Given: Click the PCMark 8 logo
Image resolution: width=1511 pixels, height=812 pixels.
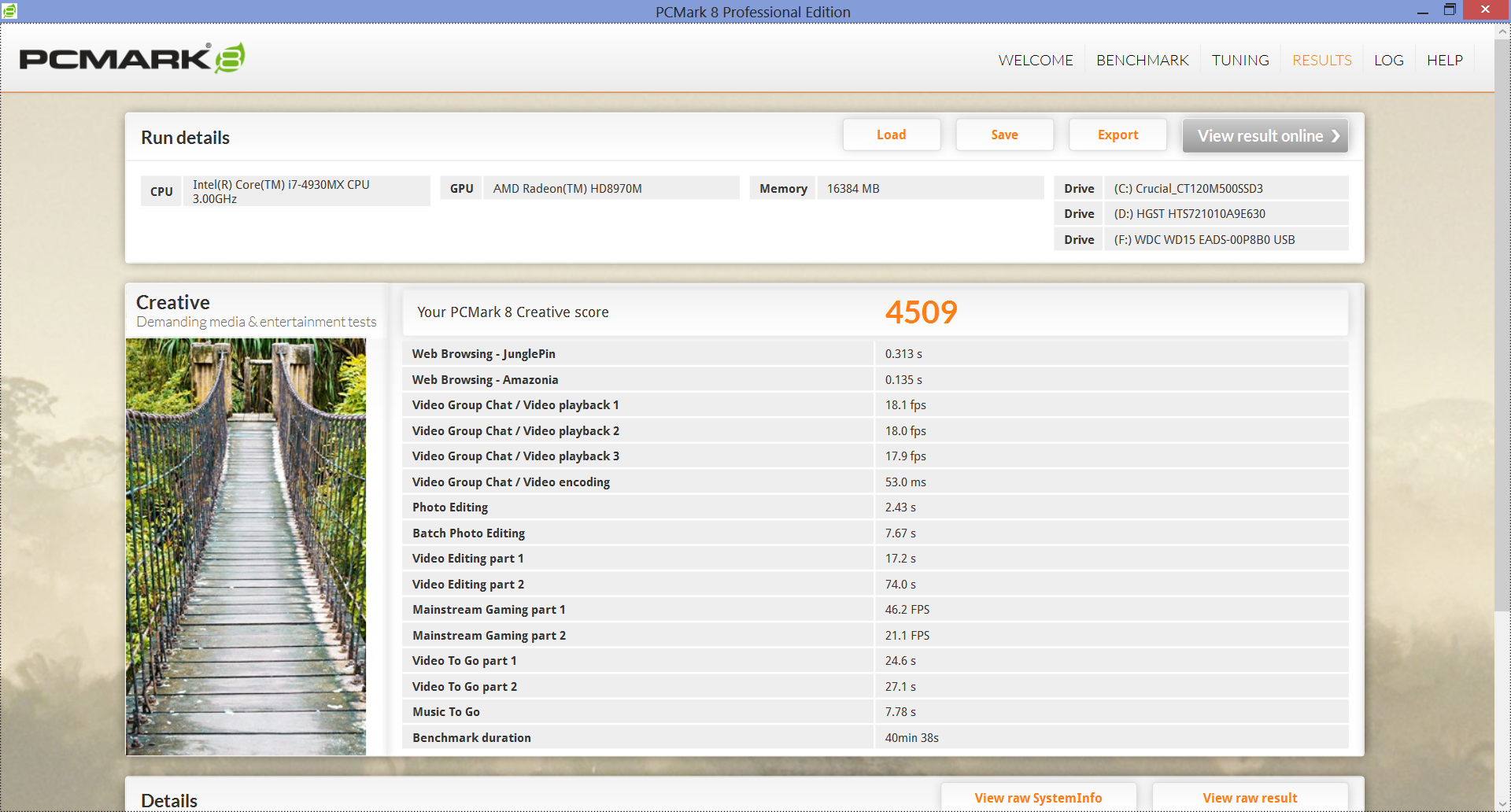Looking at the screenshot, I should pyautogui.click(x=132, y=58).
